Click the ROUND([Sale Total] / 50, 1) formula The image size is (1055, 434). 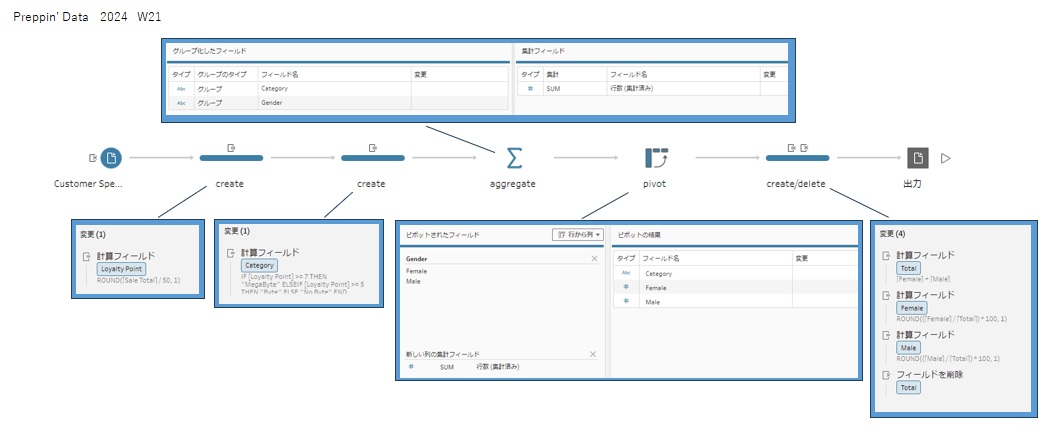click(139, 280)
